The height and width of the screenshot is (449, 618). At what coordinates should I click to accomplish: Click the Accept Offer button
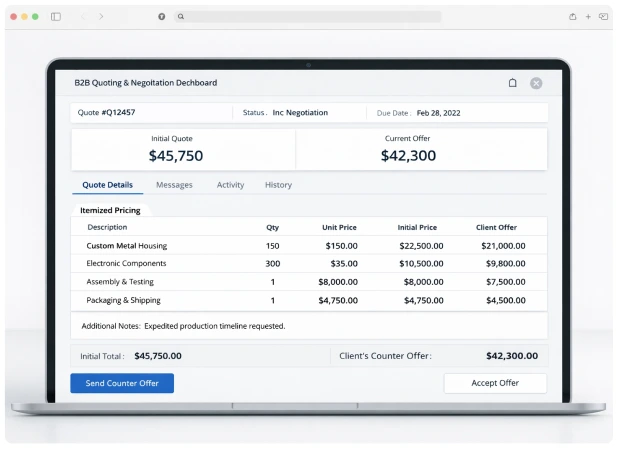tap(495, 383)
